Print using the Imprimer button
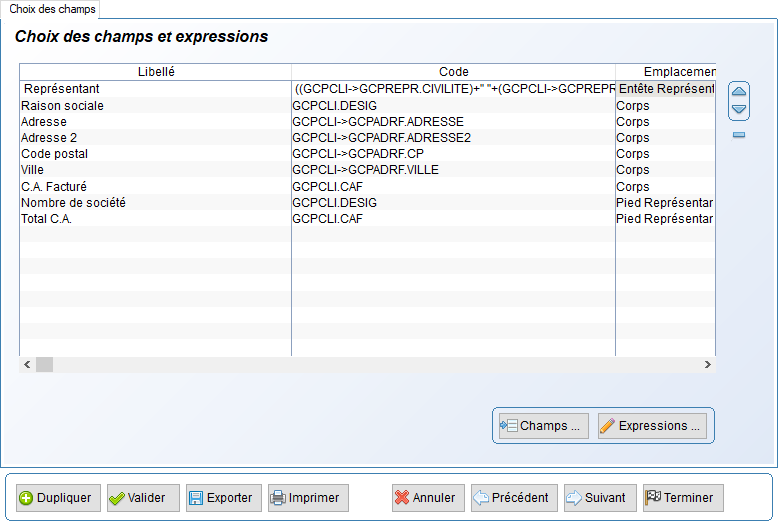The width and height of the screenshot is (779, 523). pyautogui.click(x=308, y=498)
